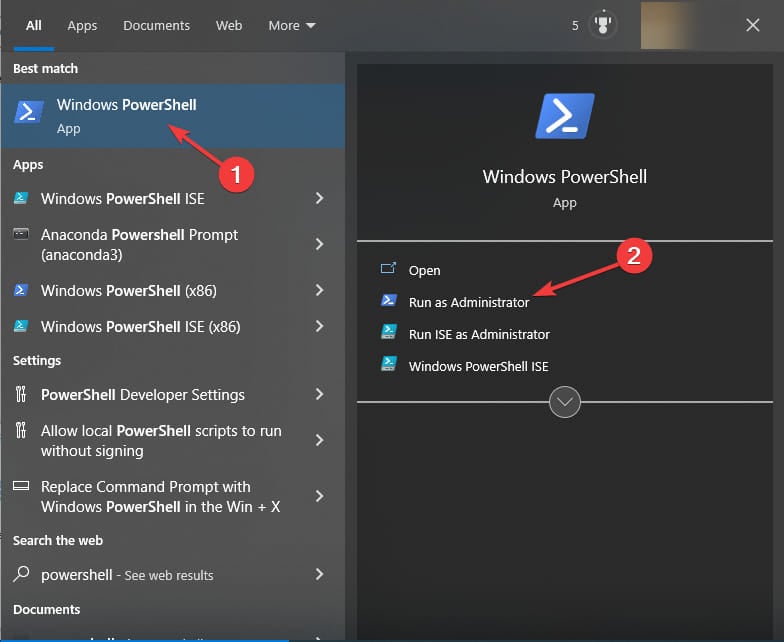Click the PowerShell Developer Settings icon

[x=21, y=395]
